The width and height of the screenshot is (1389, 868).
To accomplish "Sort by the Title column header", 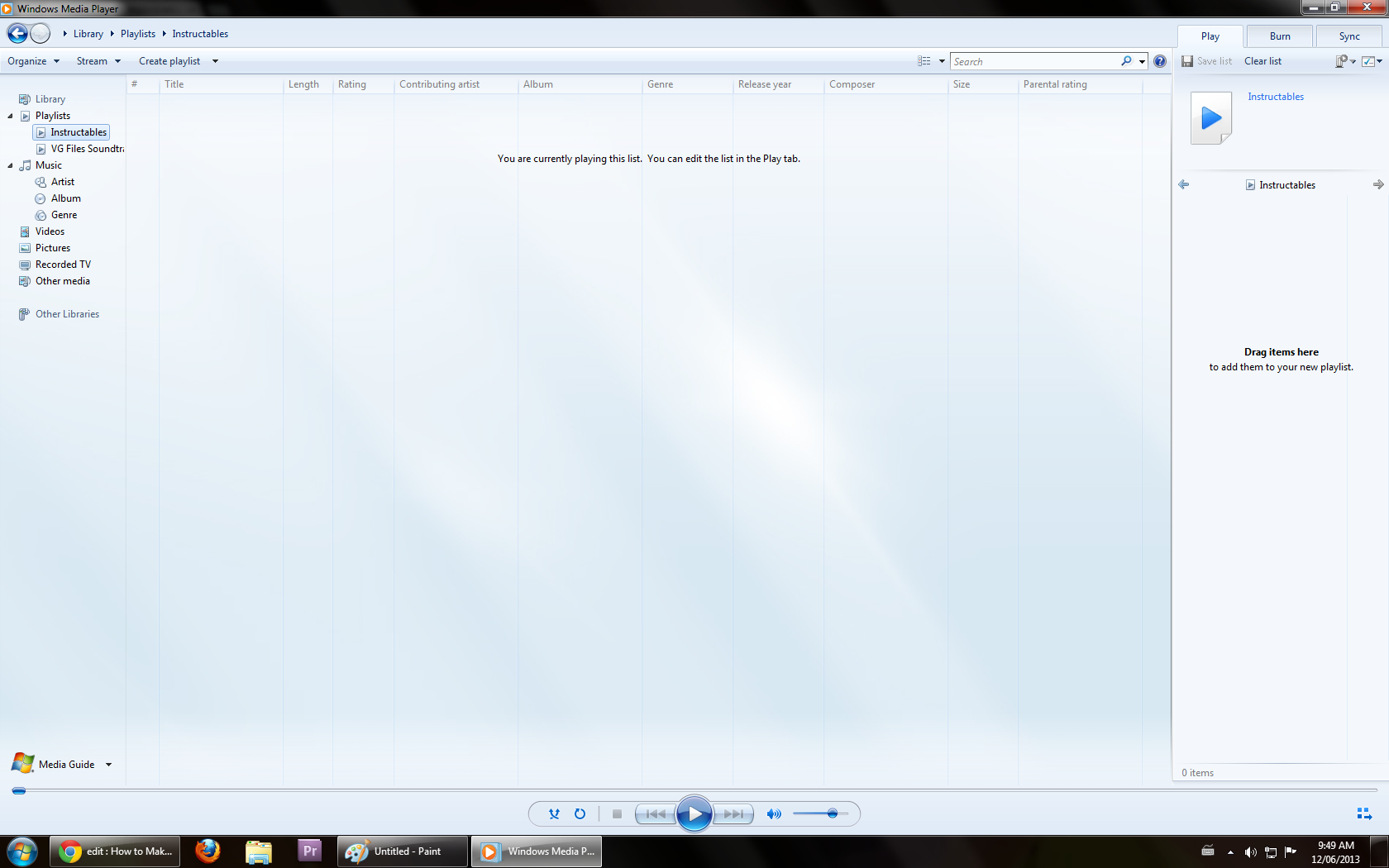I will 221,84.
